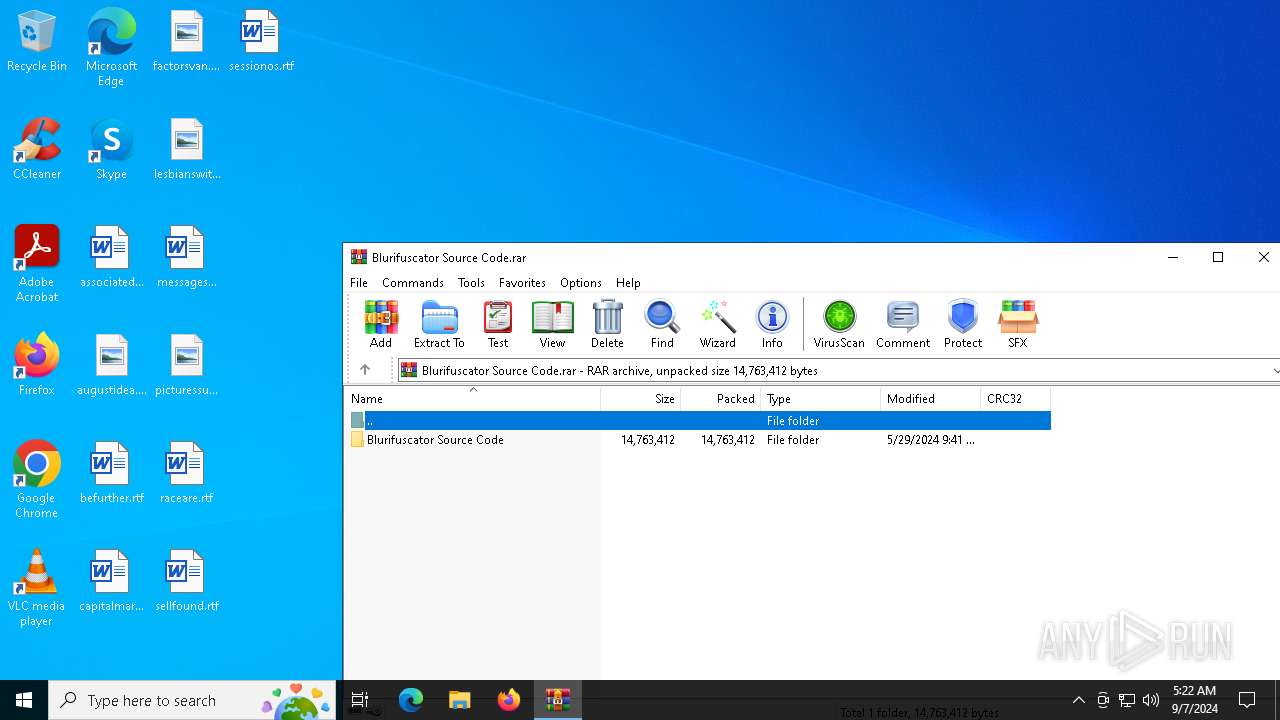1280x720 pixels.
Task: Select CCleaner desktop shortcut
Action: point(37,150)
